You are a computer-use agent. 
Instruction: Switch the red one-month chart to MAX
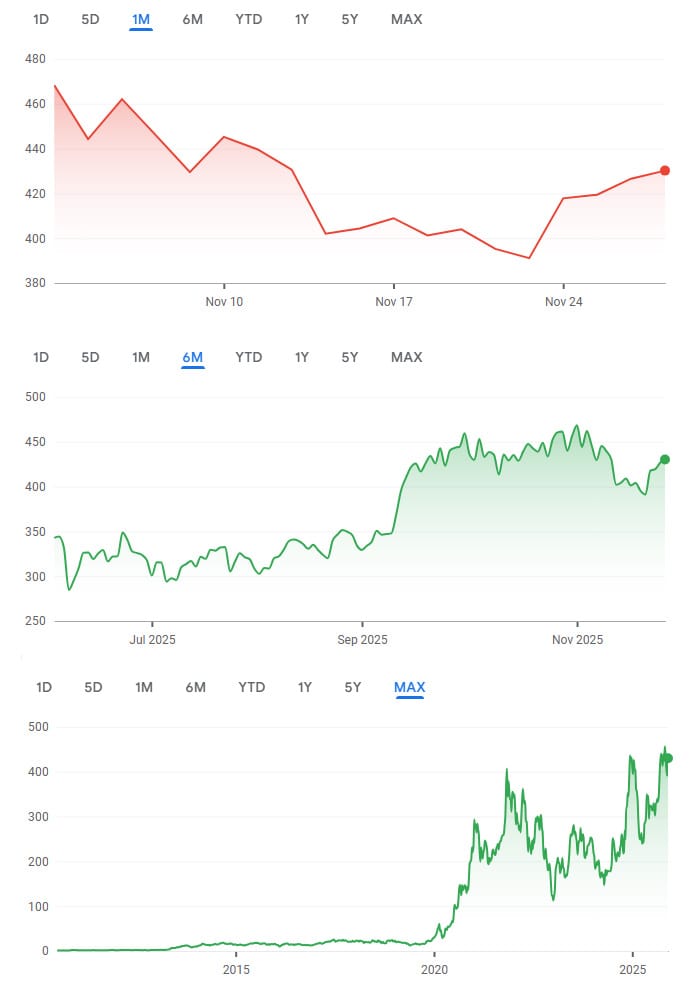tap(407, 19)
